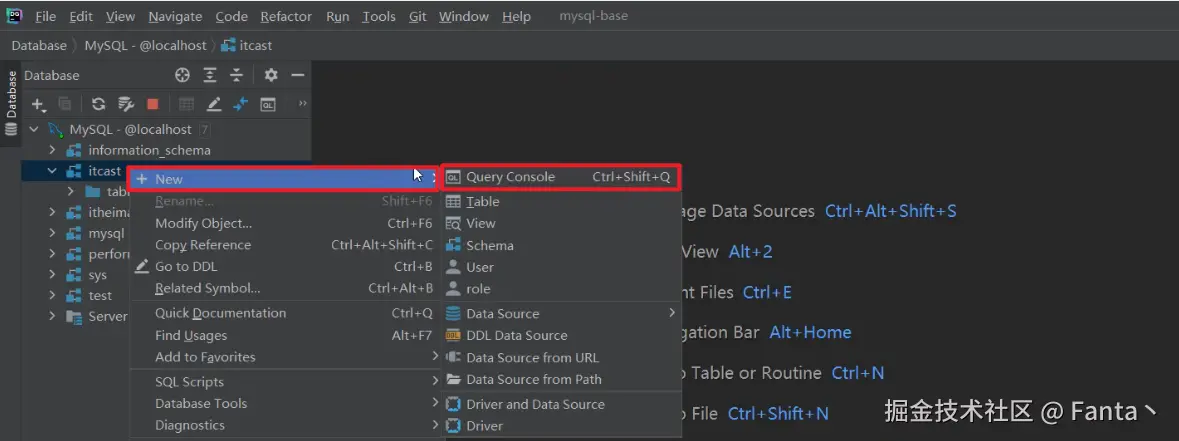Collapse the itcast schema node

52,171
